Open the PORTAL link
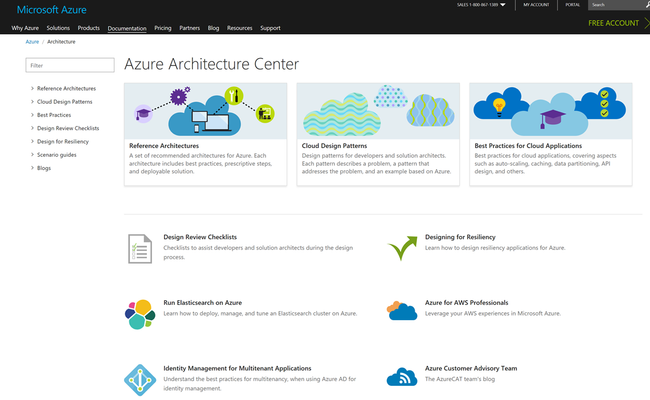Screen dimensions: 650x400 tap(572, 5)
